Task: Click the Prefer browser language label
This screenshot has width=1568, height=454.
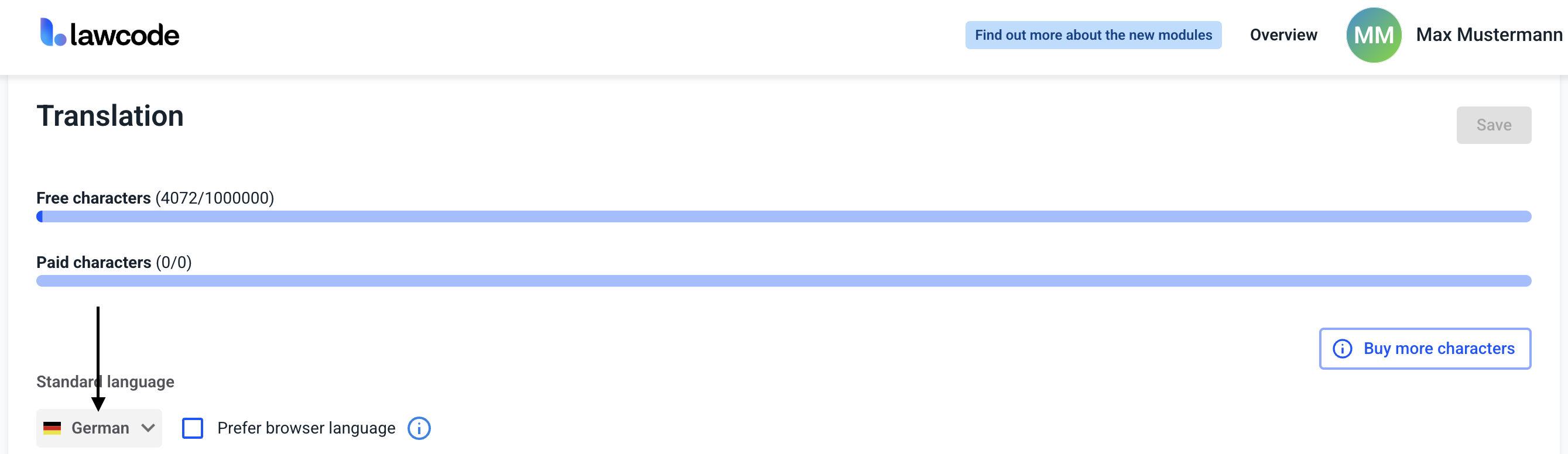Action: pos(306,428)
